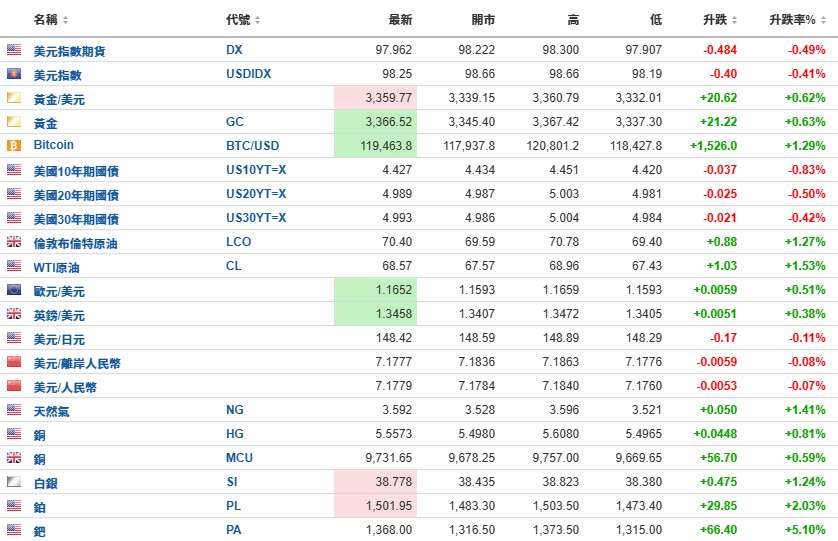The width and height of the screenshot is (838, 541).
Task: Sort the table by 升跌率% column arrows
Action: 823,20
